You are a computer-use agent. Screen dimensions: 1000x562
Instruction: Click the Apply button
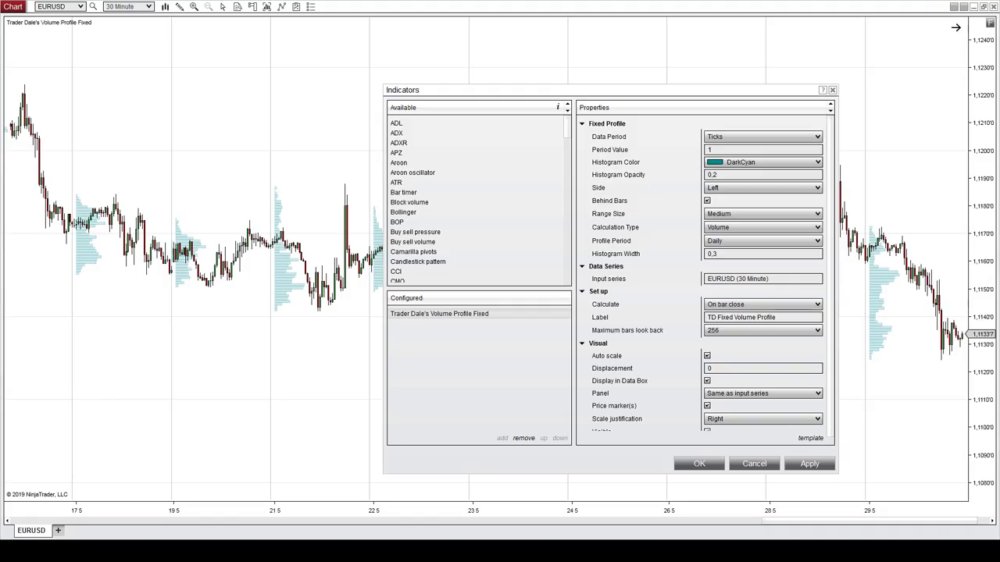pos(809,463)
